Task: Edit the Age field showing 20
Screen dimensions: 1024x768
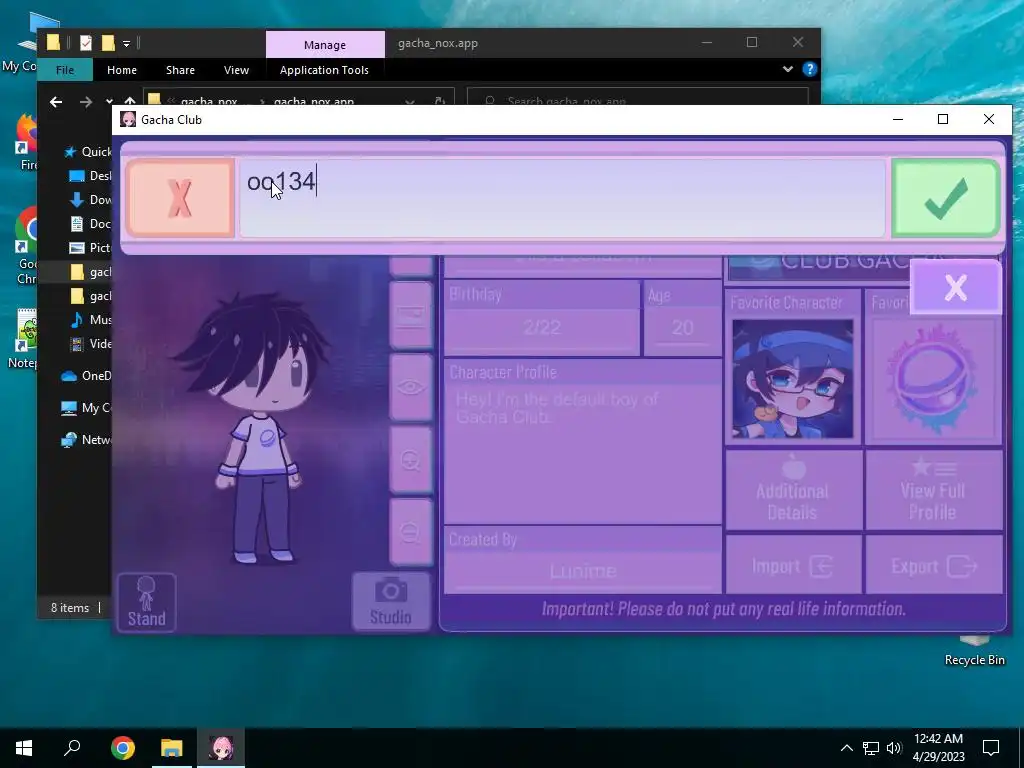Action: 682,327
